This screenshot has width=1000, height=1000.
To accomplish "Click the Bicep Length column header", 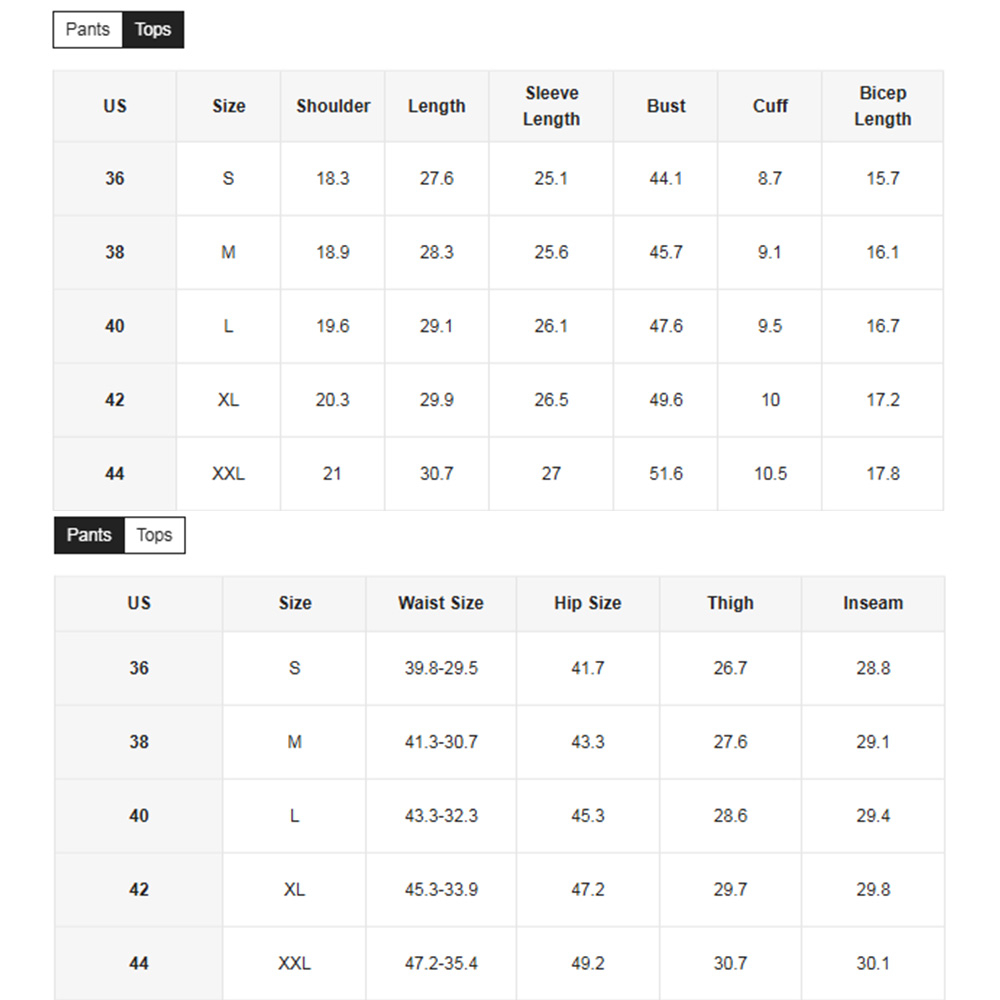I will [882, 106].
